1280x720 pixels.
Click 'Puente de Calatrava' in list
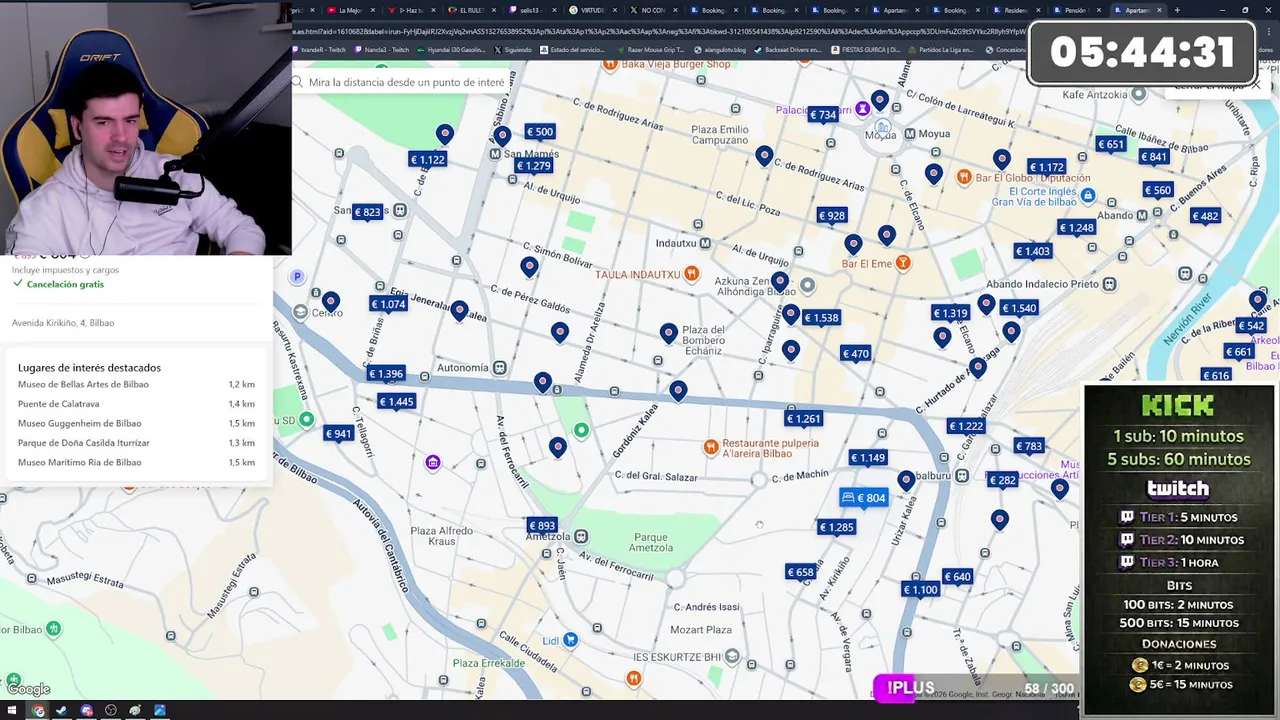pyautogui.click(x=58, y=404)
